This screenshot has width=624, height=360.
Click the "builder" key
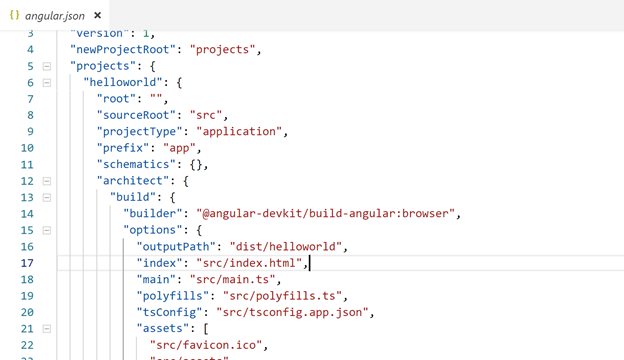[153, 214]
